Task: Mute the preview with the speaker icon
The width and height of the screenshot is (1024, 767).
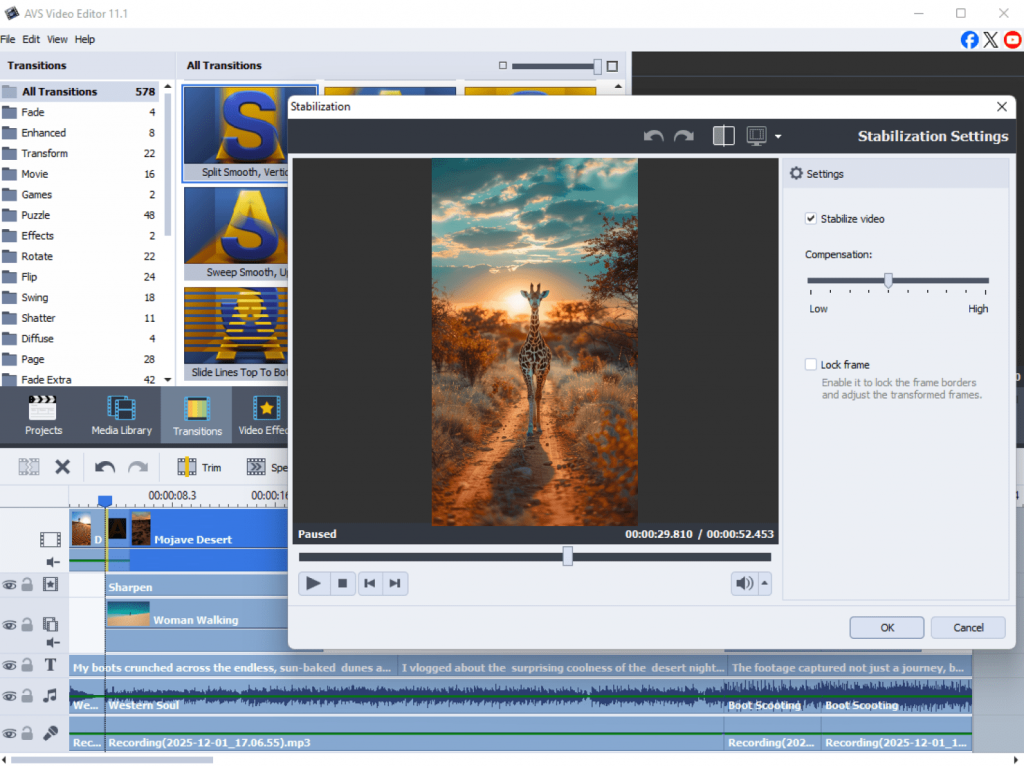Action: 743,584
